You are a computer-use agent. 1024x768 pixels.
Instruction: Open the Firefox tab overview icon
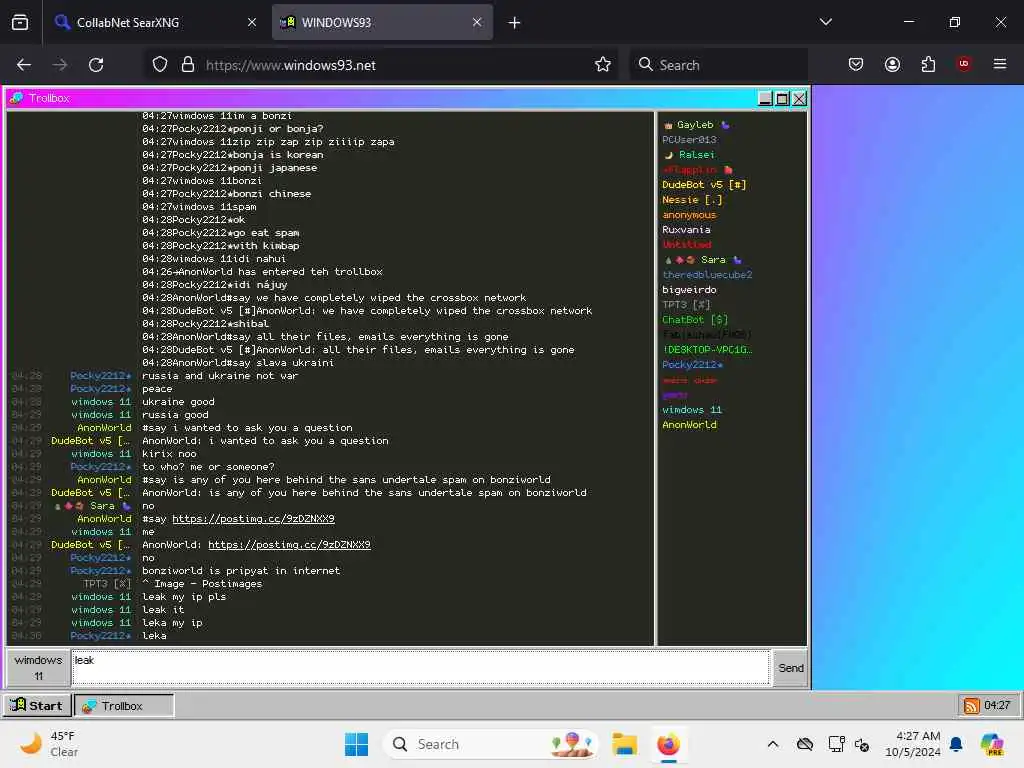pos(20,22)
